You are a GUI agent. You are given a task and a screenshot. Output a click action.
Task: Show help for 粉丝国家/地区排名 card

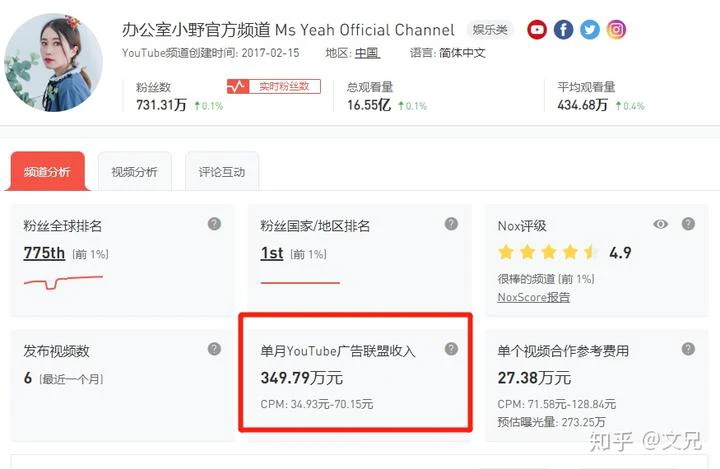click(x=451, y=224)
